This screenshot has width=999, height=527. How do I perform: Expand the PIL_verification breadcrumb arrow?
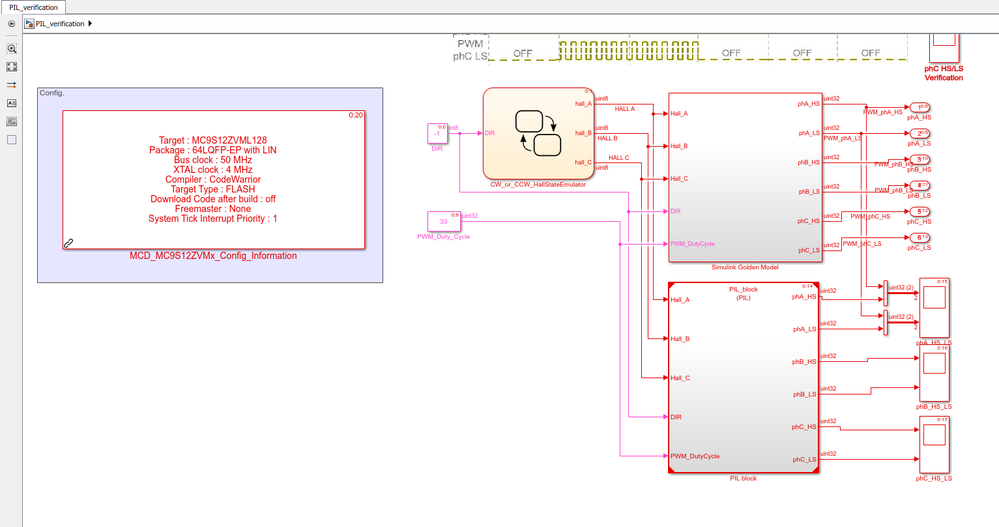[x=90, y=24]
